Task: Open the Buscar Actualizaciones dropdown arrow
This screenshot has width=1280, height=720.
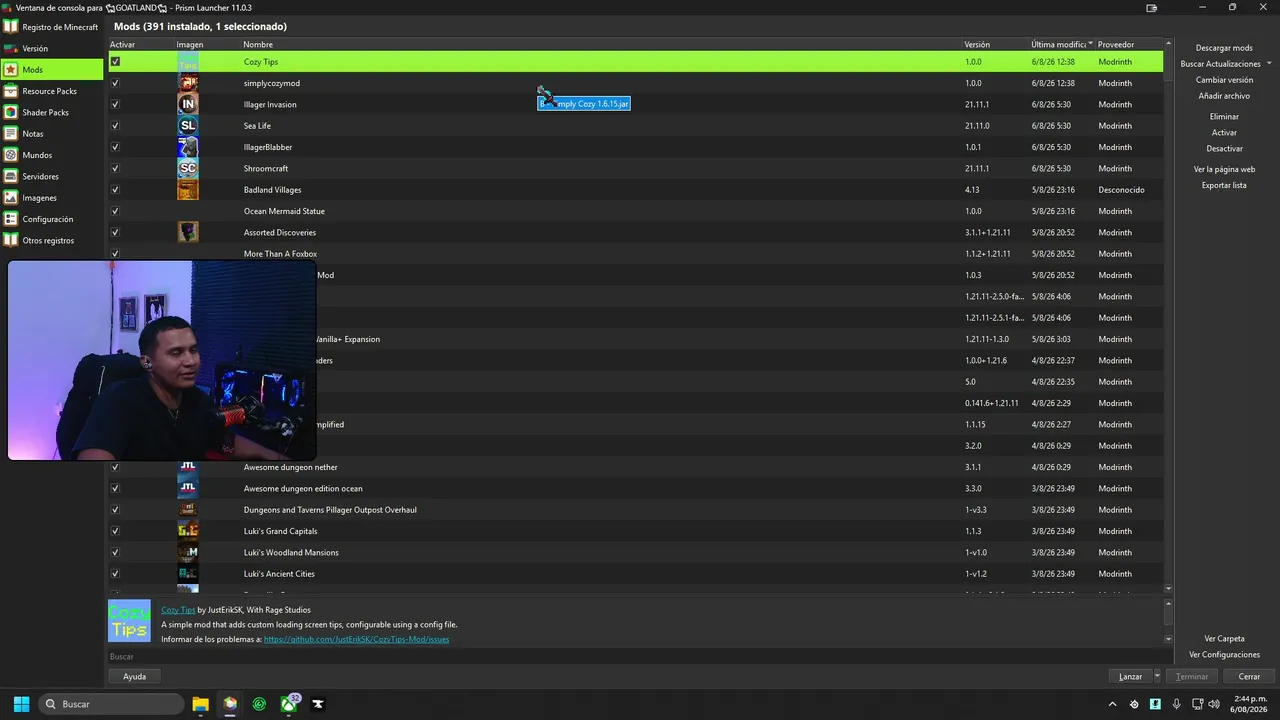Action: click(x=1269, y=64)
